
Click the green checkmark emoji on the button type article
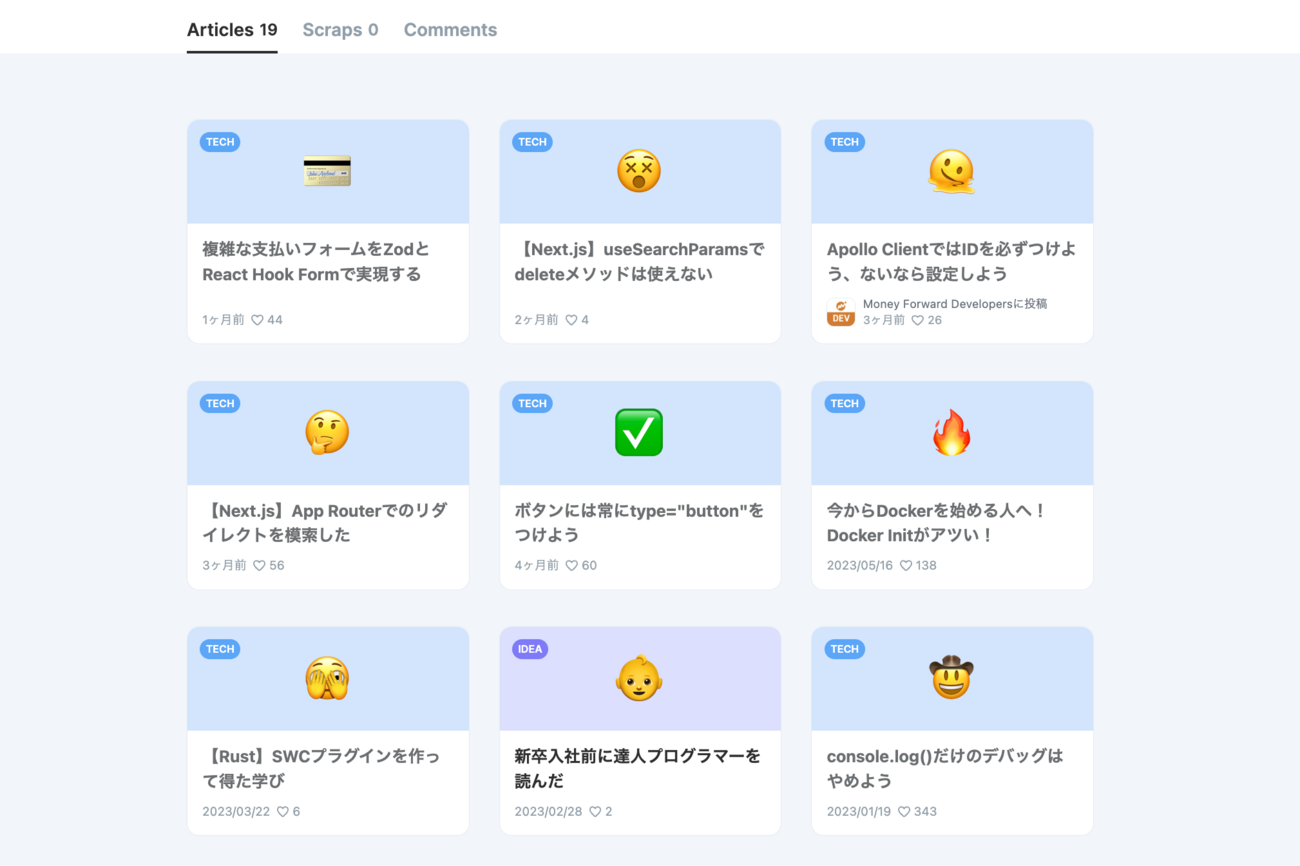click(x=640, y=432)
